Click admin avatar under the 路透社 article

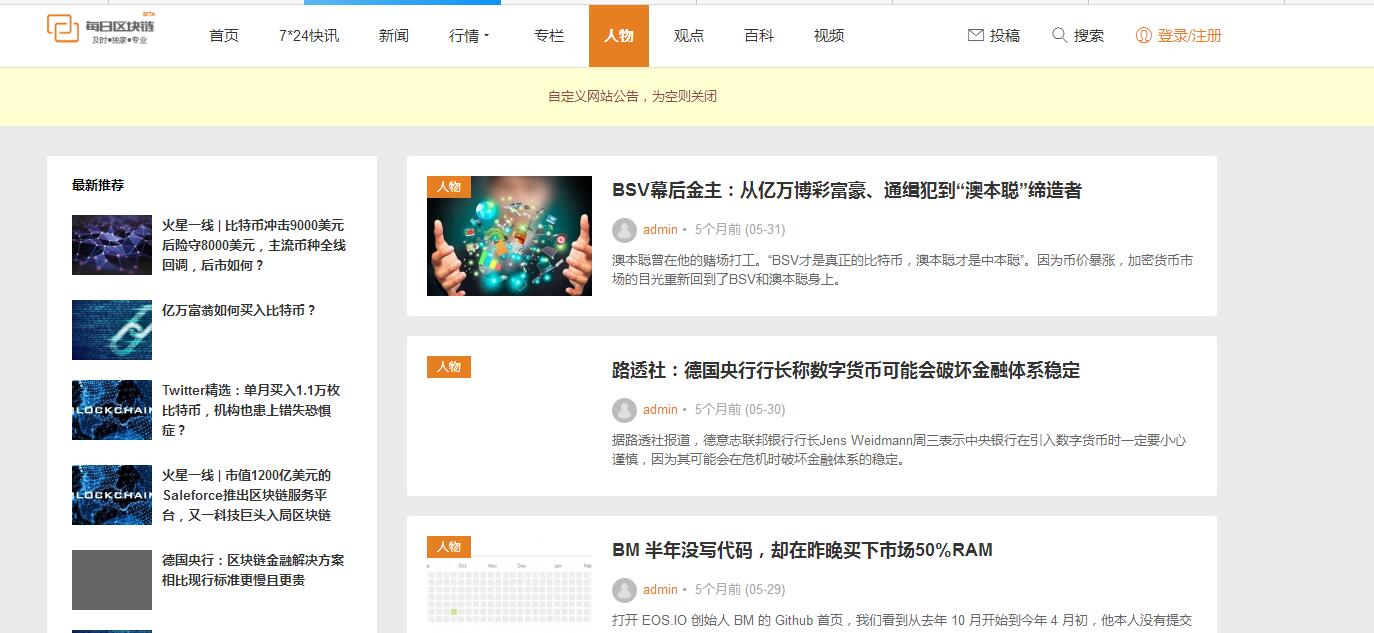tap(624, 410)
